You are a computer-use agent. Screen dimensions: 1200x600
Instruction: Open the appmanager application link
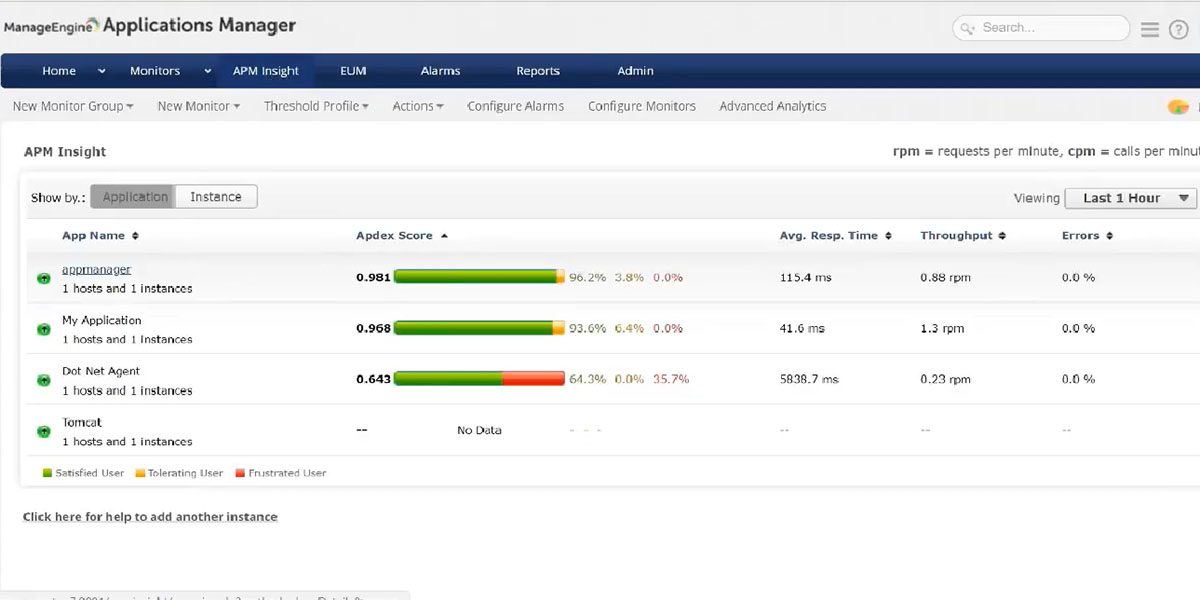pos(96,268)
